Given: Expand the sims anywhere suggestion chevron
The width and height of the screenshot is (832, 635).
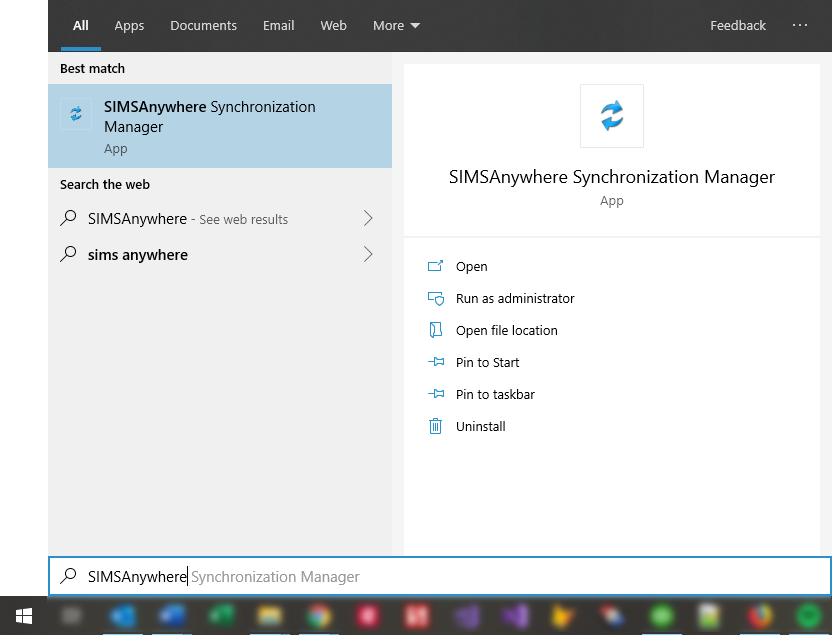Looking at the screenshot, I should tap(368, 254).
